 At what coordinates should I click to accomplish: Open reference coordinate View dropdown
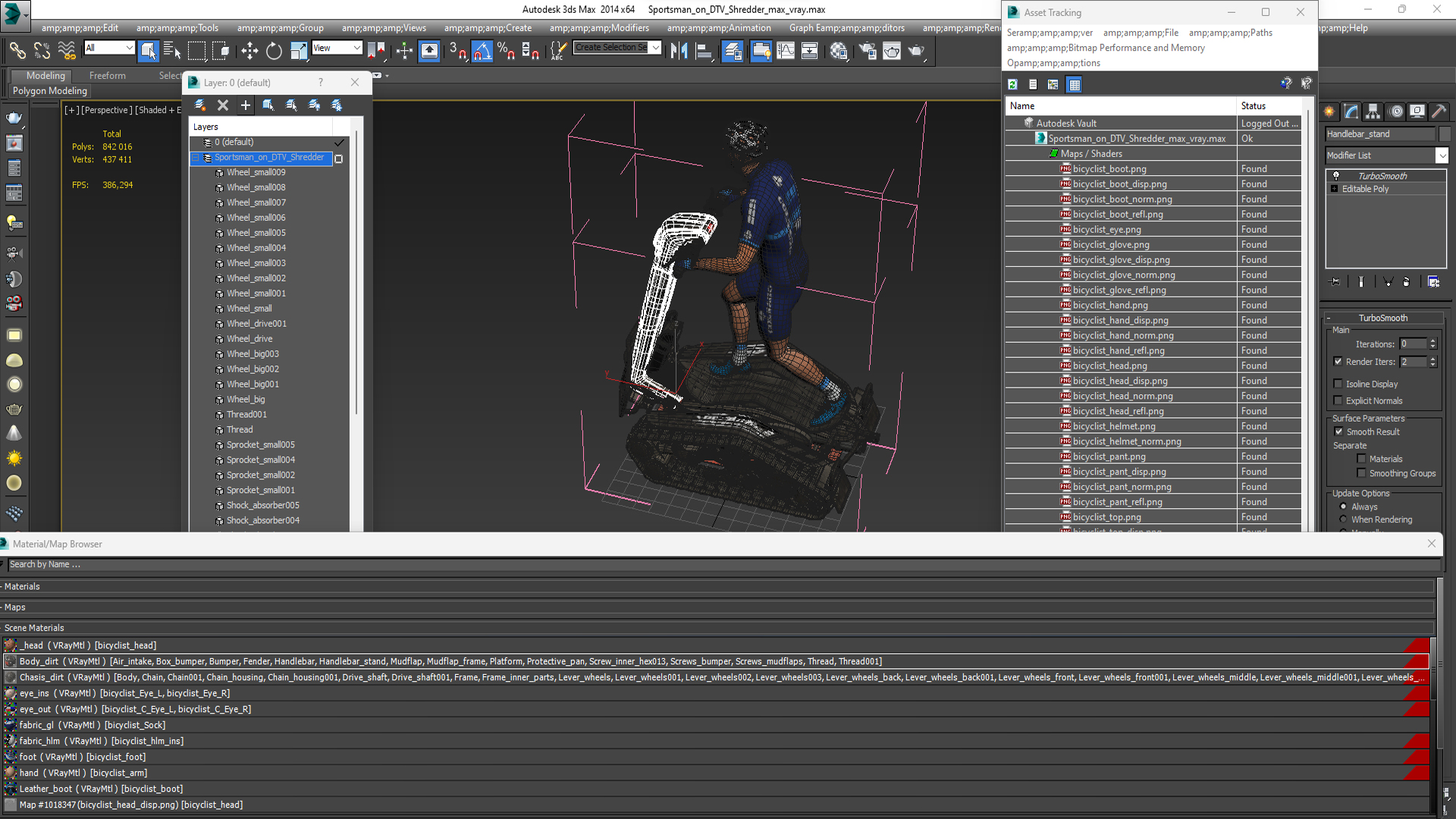pyautogui.click(x=337, y=48)
